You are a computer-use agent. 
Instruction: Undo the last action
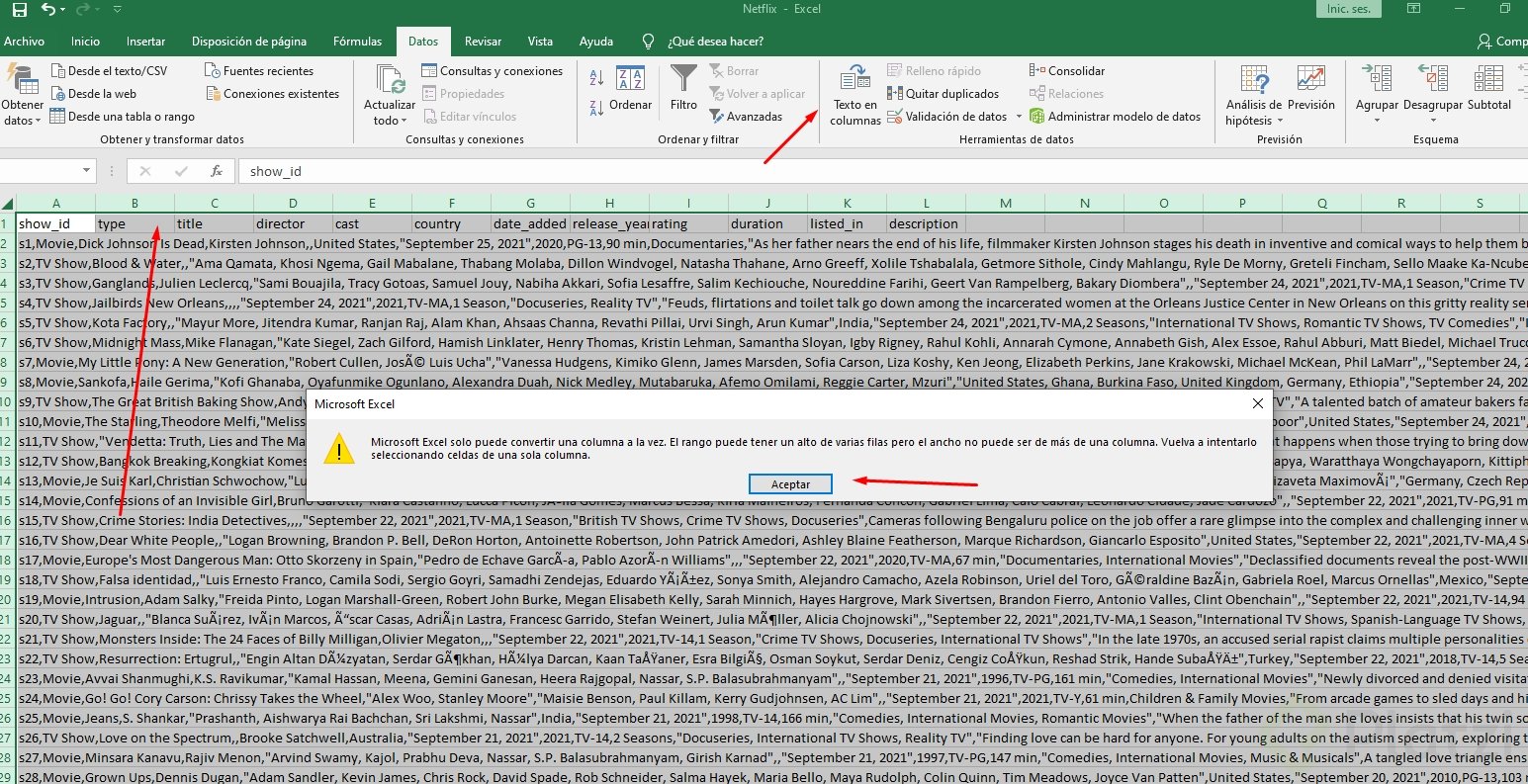pyautogui.click(x=49, y=10)
